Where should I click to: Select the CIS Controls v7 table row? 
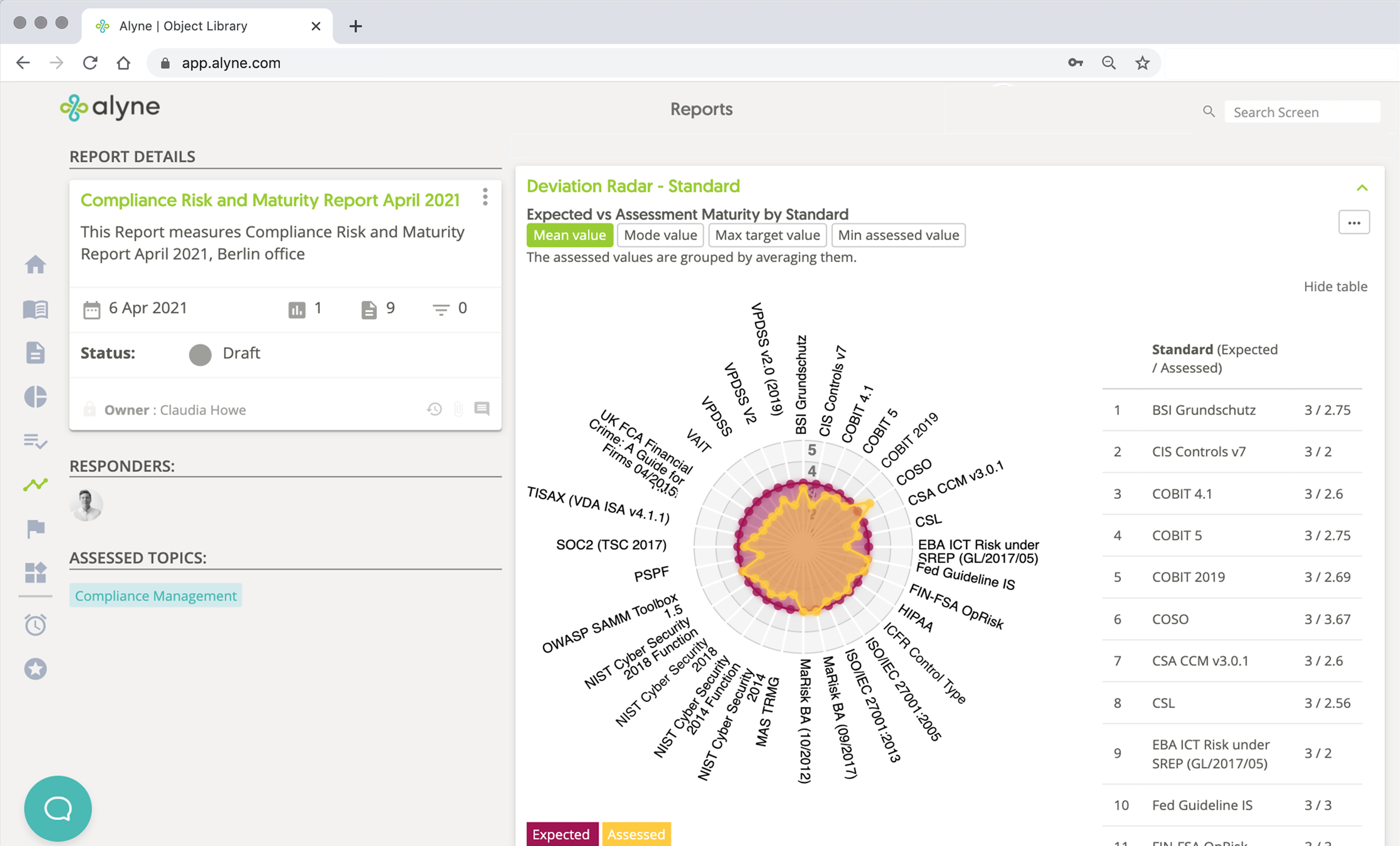tap(1232, 452)
